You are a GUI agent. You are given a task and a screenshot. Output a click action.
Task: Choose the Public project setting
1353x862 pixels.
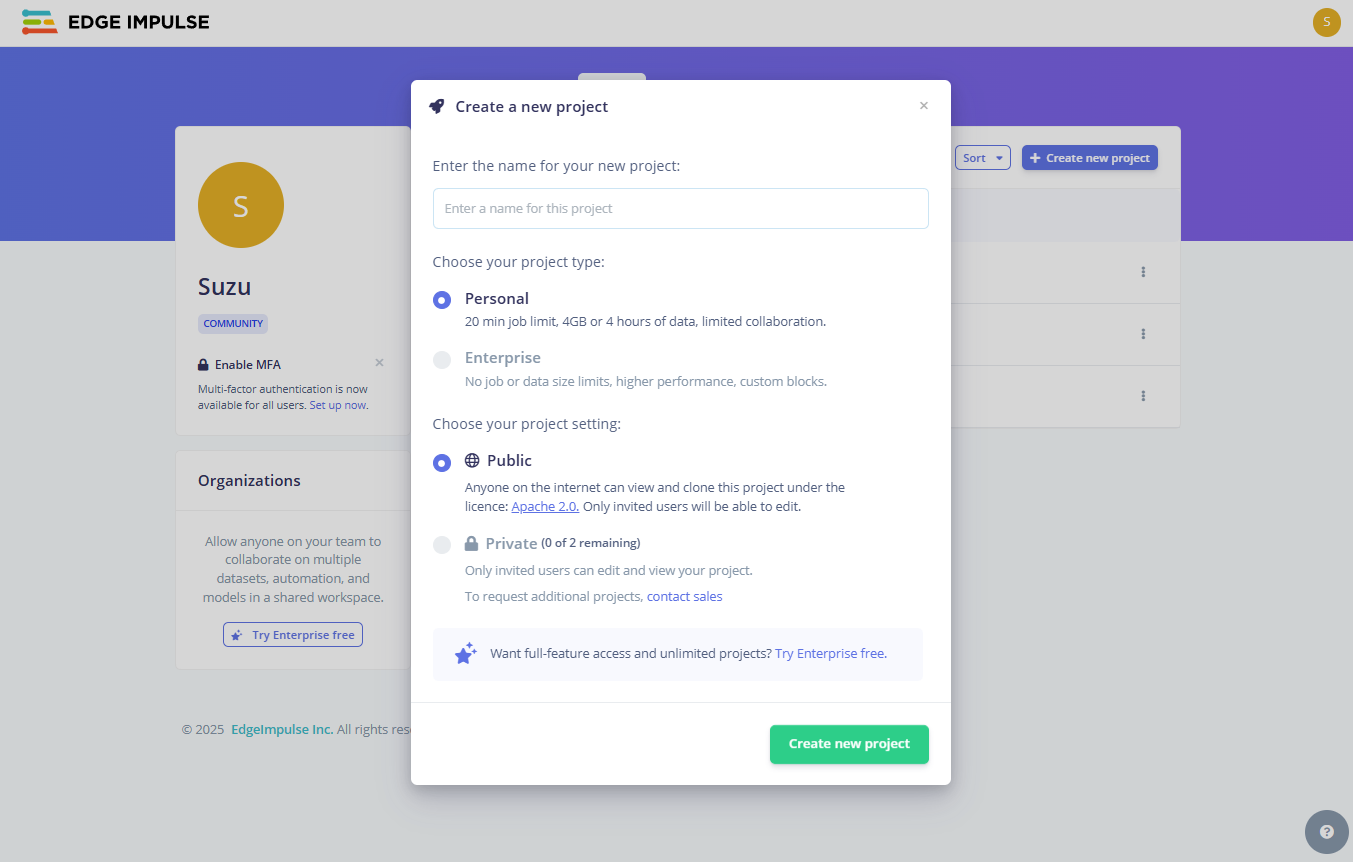[442, 463]
